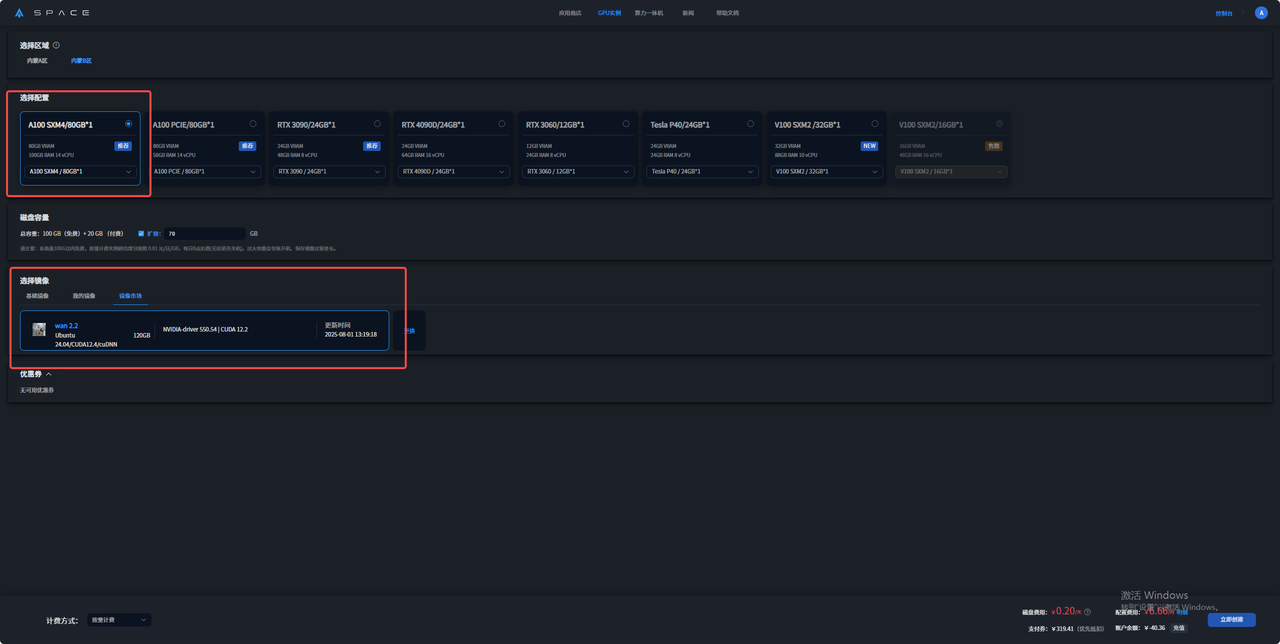Open the RTX 3060 / 12GB*1 dropdown
The image size is (1280, 644).
click(x=578, y=171)
